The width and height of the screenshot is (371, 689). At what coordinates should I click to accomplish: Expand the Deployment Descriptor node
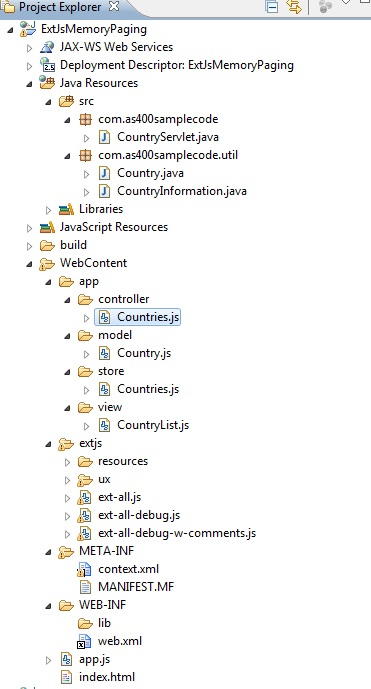pyautogui.click(x=29, y=66)
